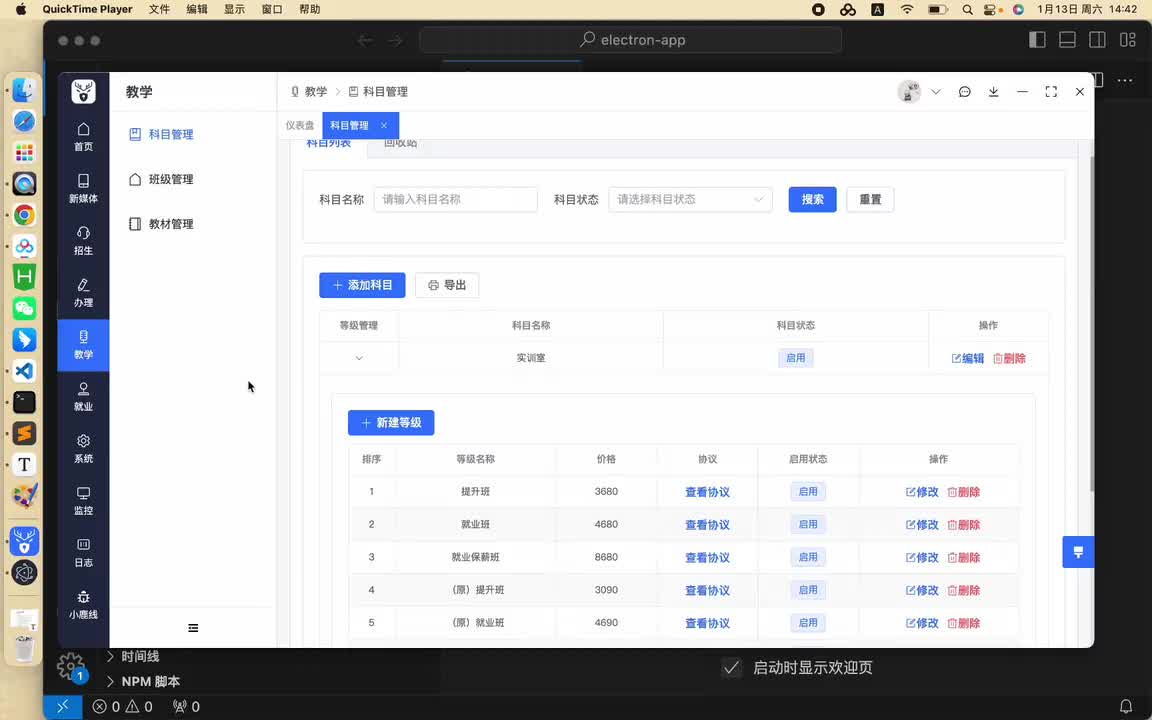Expand NPM 脚本 section in VS Code
Screen dimensions: 1152x720
(143, 681)
